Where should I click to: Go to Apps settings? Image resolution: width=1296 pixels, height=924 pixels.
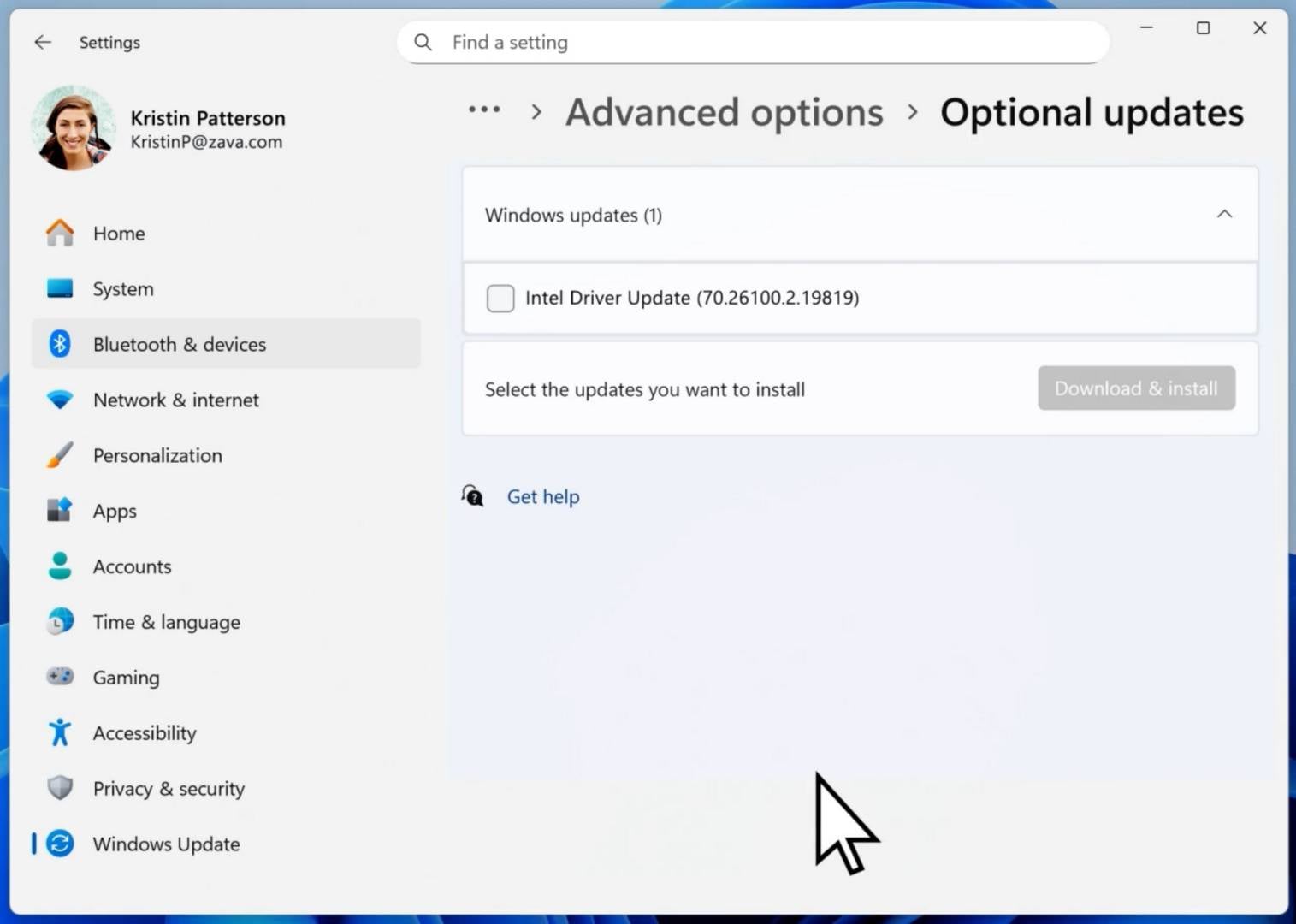tap(226, 511)
